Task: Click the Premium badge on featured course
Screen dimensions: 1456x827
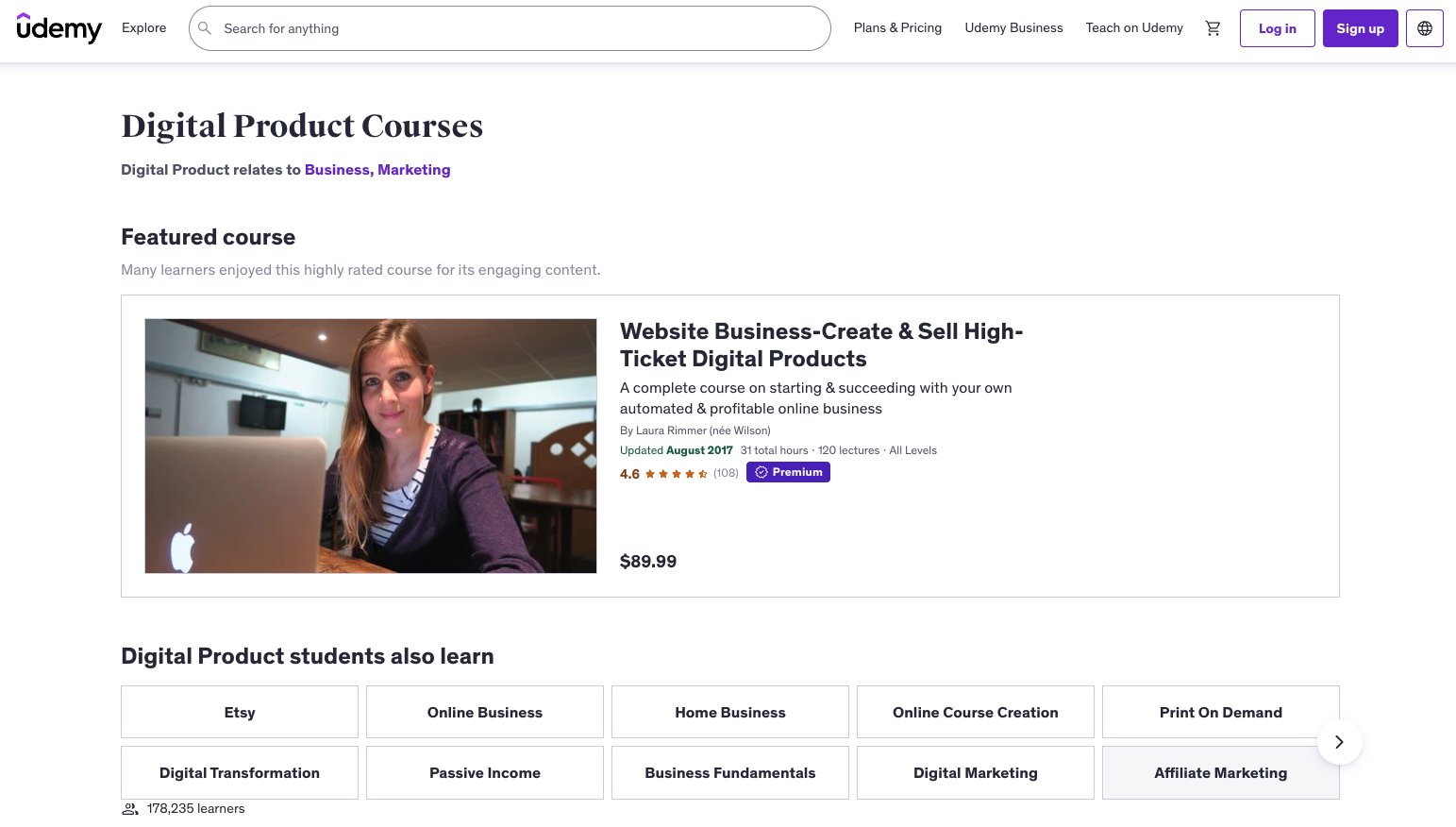Action: pyautogui.click(x=788, y=472)
